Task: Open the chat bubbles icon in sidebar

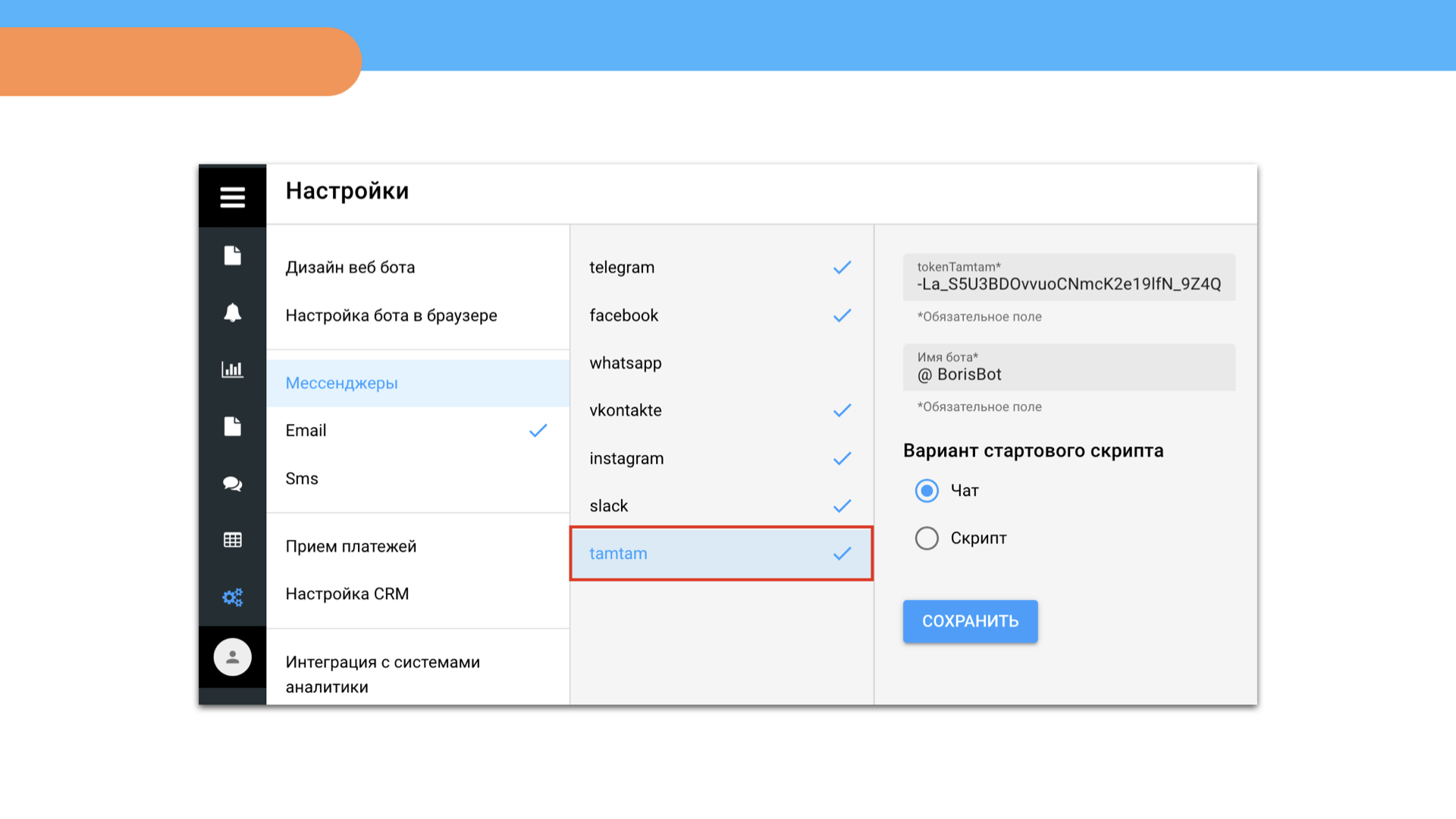Action: coord(232,484)
